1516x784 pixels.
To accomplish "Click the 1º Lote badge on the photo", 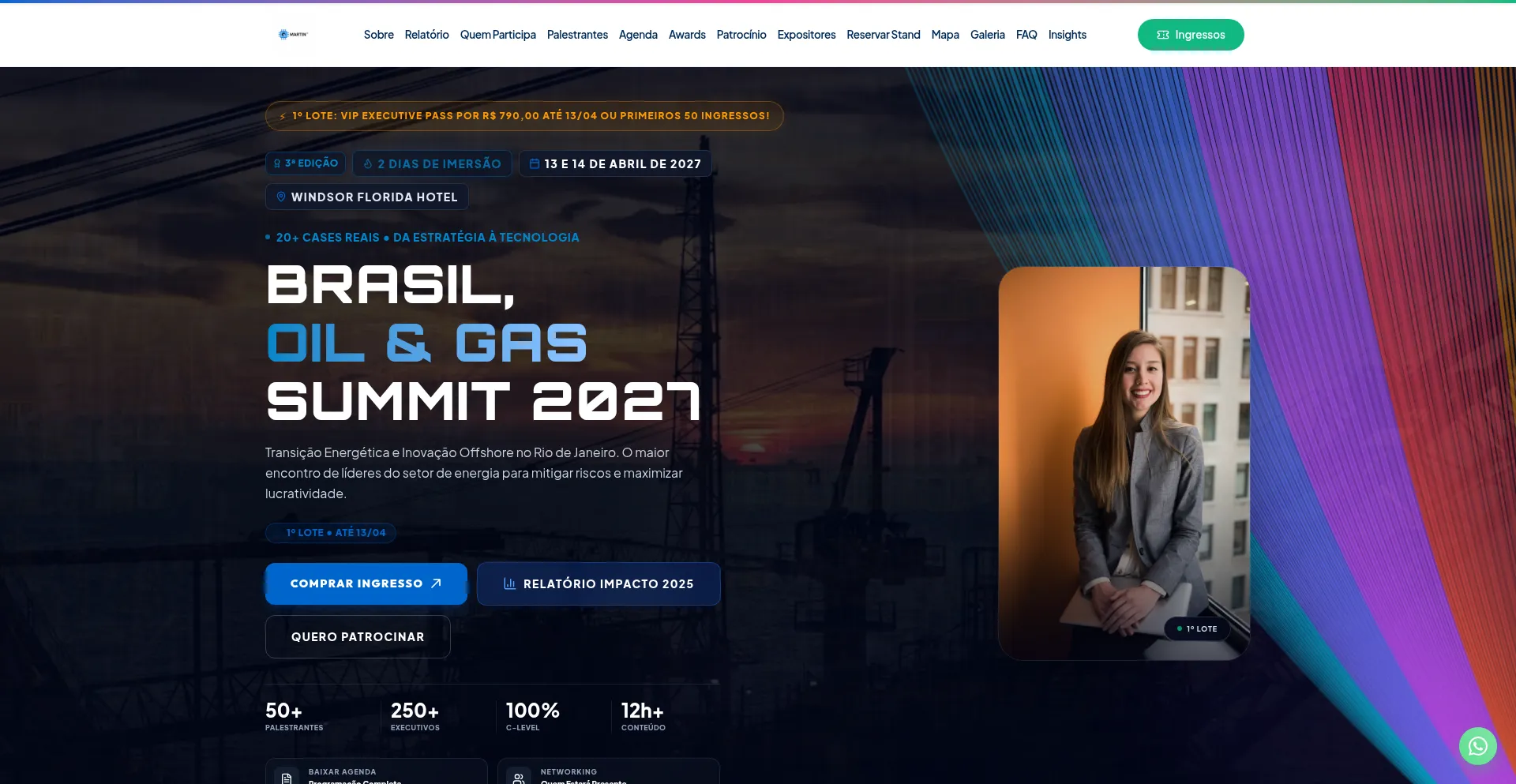I will tap(1197, 629).
